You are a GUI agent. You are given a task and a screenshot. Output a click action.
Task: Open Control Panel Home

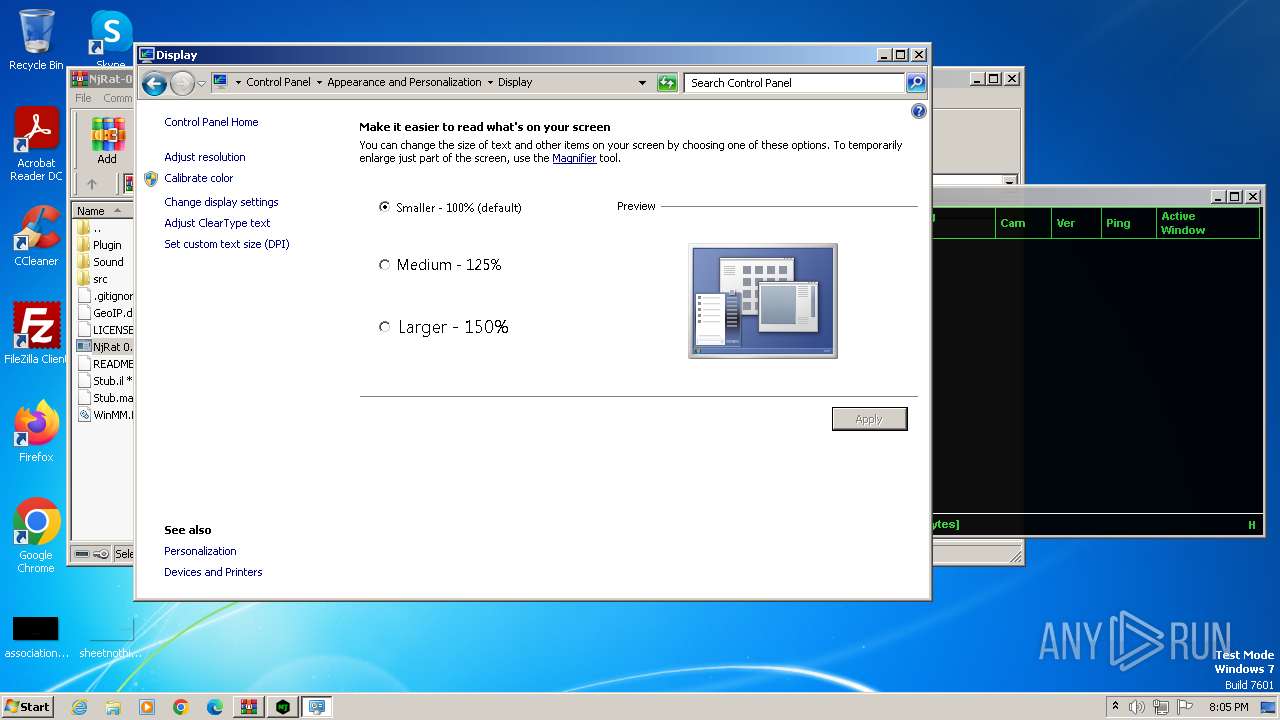(211, 122)
